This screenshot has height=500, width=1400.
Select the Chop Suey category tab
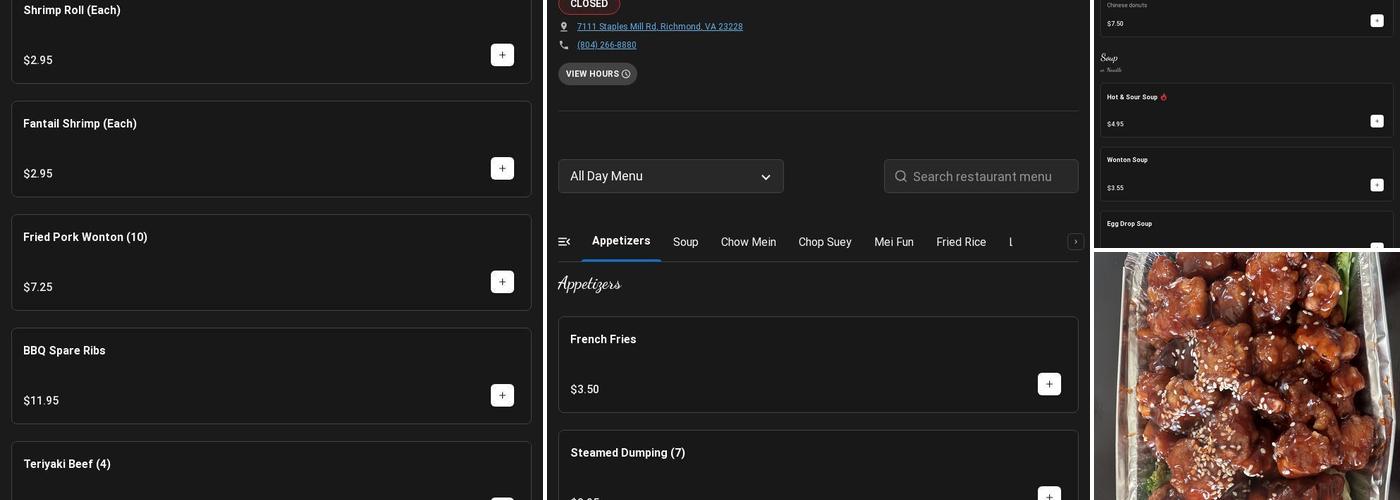824,242
